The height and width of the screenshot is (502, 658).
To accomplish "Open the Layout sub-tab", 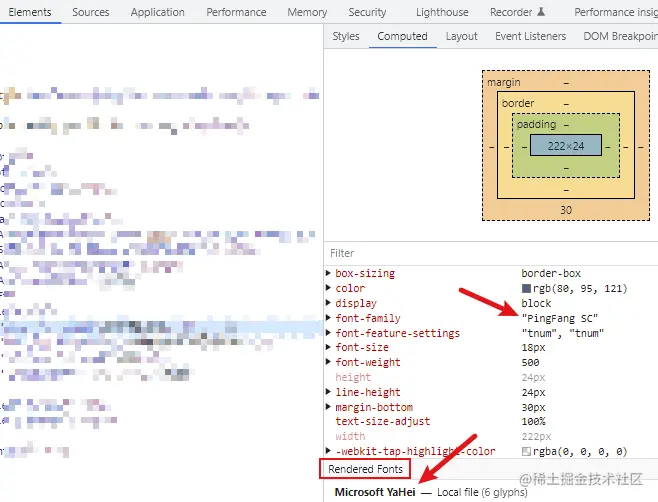I will tap(462, 36).
